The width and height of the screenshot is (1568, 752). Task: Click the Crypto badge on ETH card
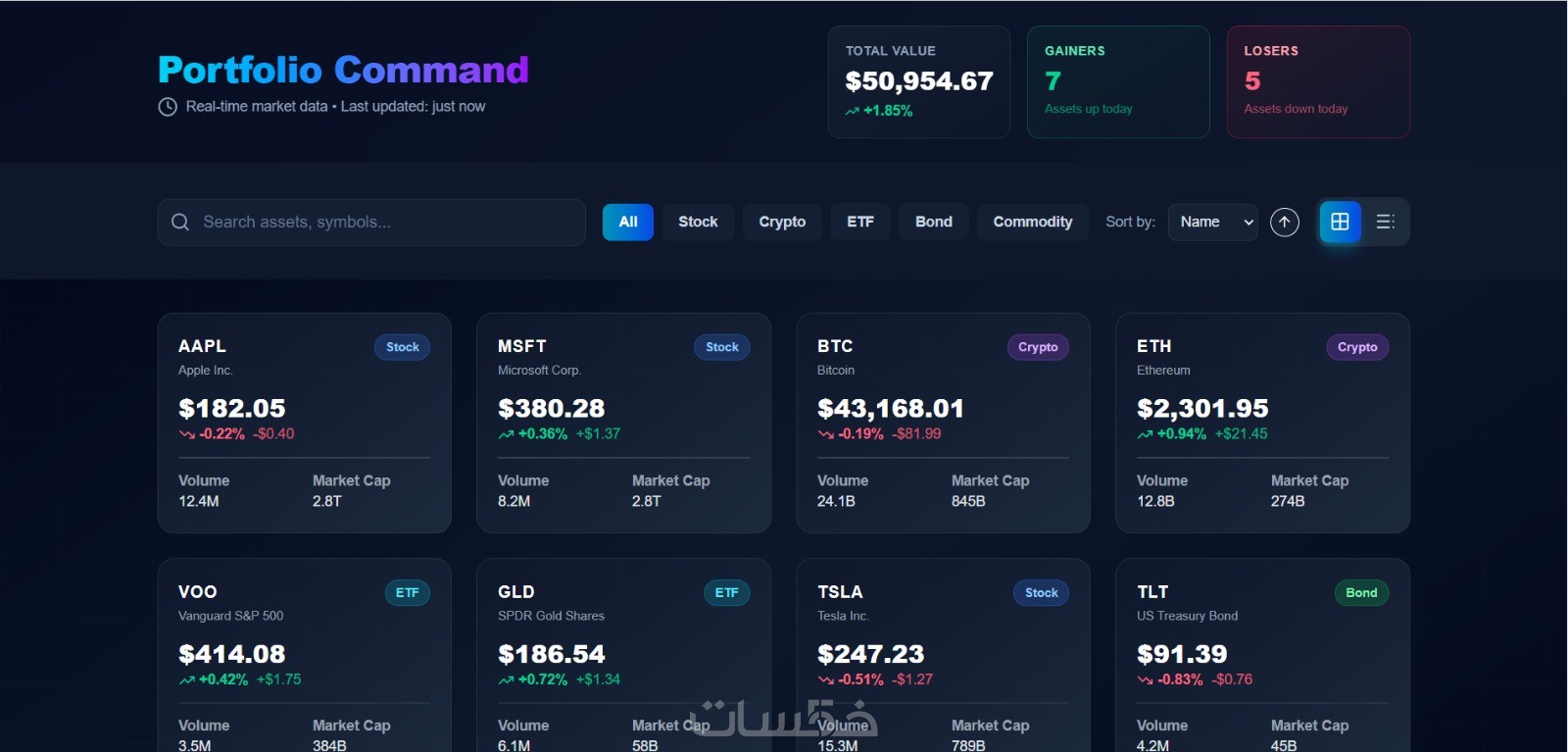coord(1357,347)
